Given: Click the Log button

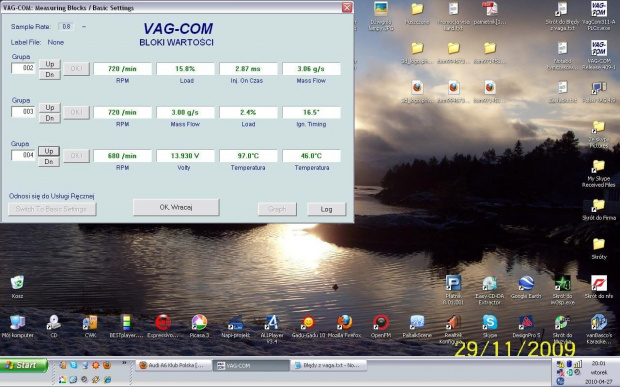Looking at the screenshot, I should click(x=327, y=209).
